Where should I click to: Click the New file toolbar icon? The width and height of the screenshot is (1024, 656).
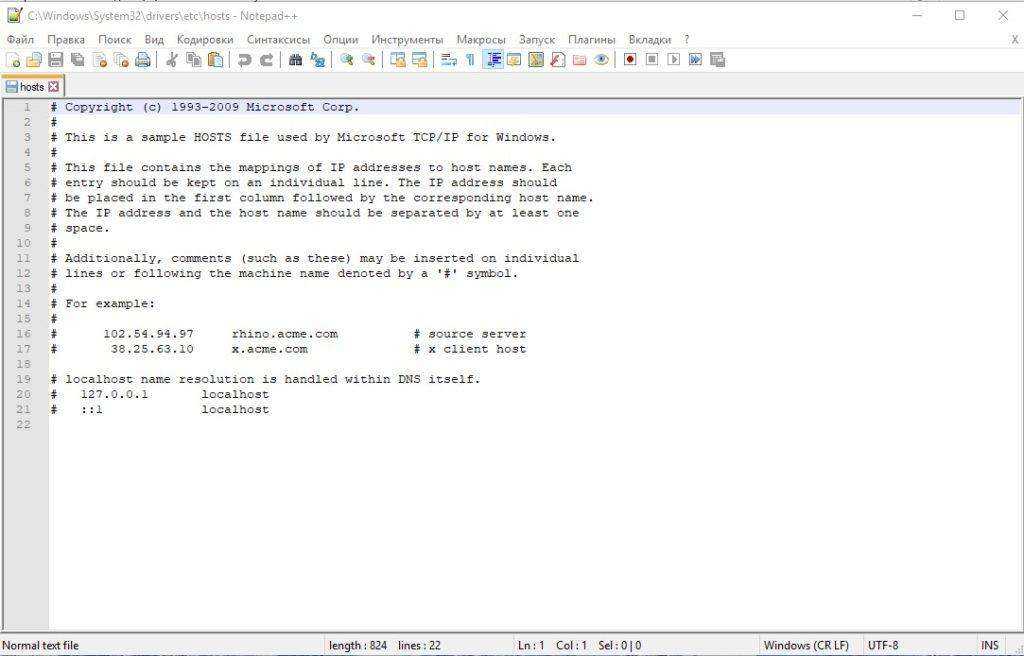pyautogui.click(x=13, y=60)
